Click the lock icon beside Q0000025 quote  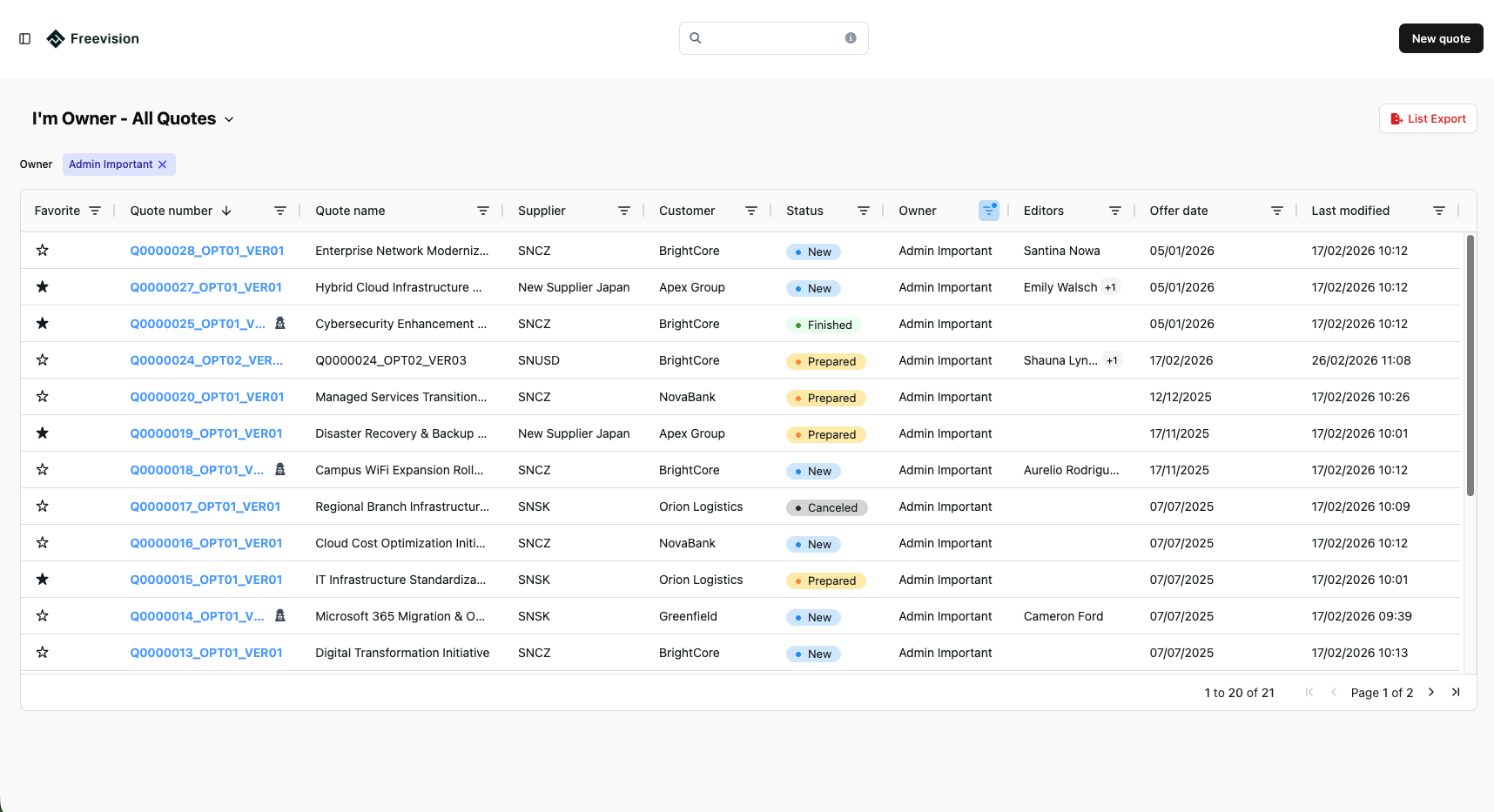click(280, 323)
